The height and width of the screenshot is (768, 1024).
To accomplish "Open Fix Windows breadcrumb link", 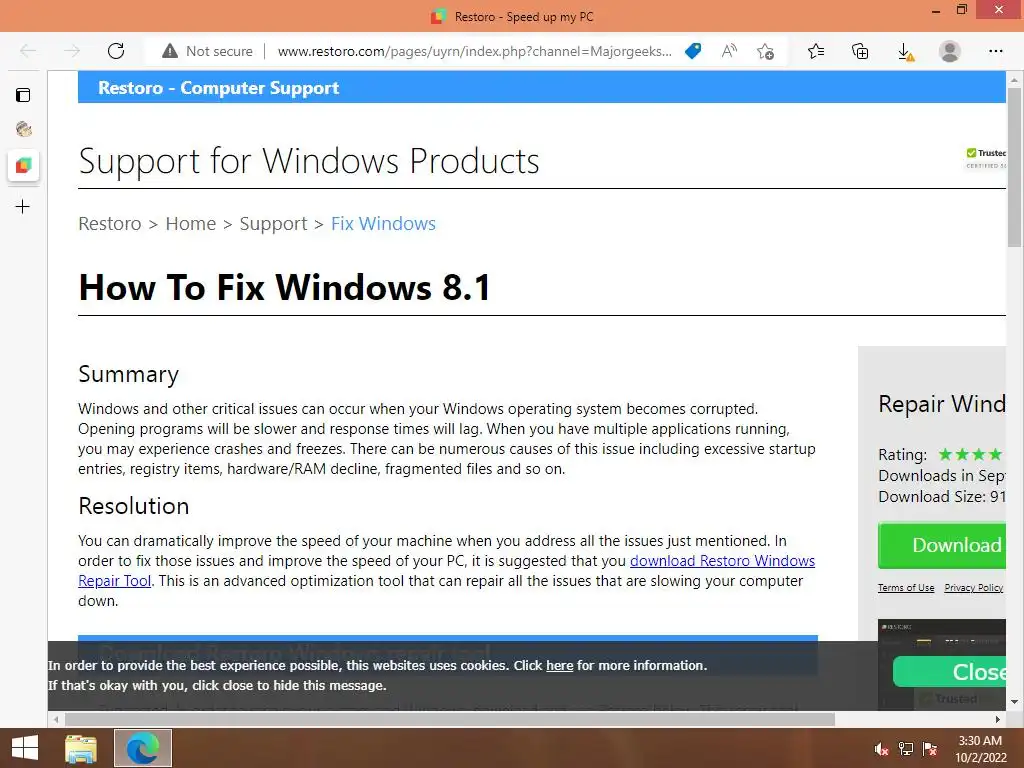I will tap(383, 223).
